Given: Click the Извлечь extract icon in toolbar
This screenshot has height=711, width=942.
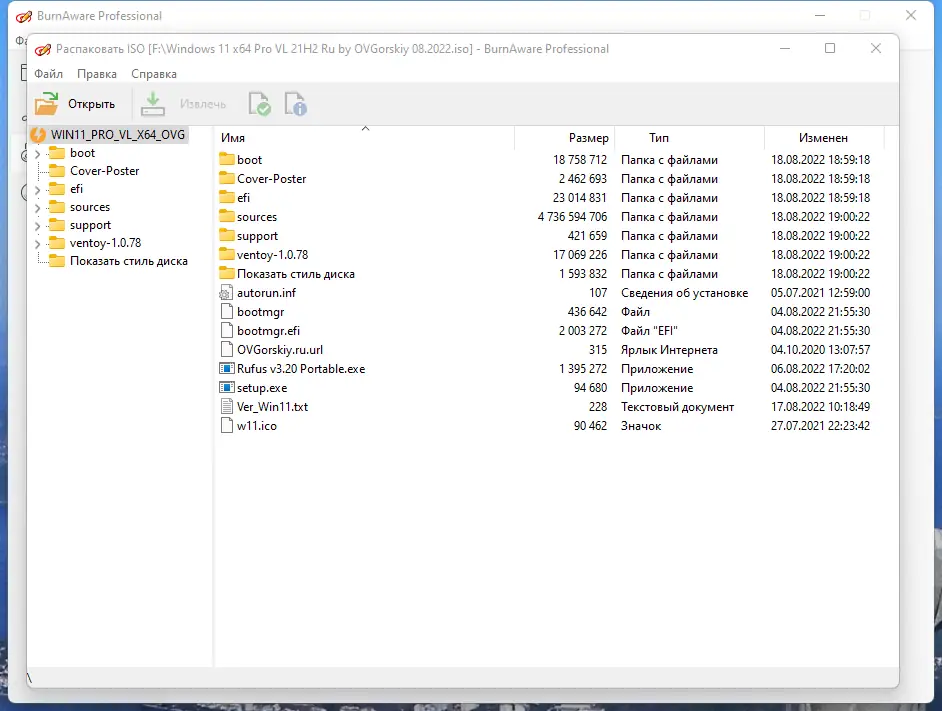Looking at the screenshot, I should (x=153, y=103).
